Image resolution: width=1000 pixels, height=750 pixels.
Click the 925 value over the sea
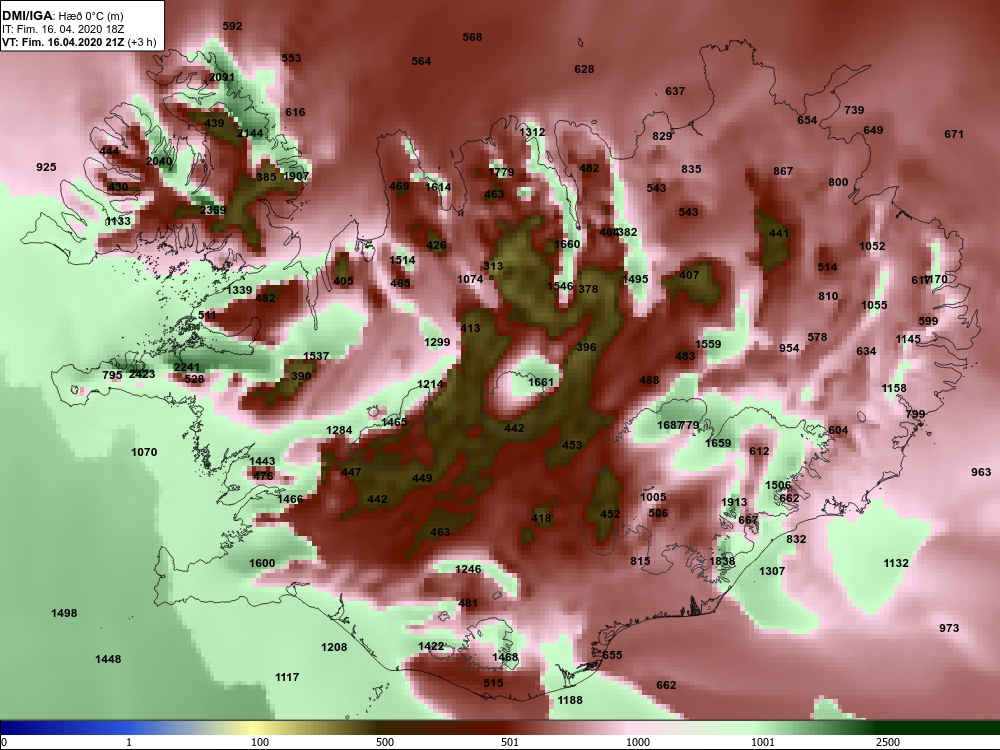[46, 167]
